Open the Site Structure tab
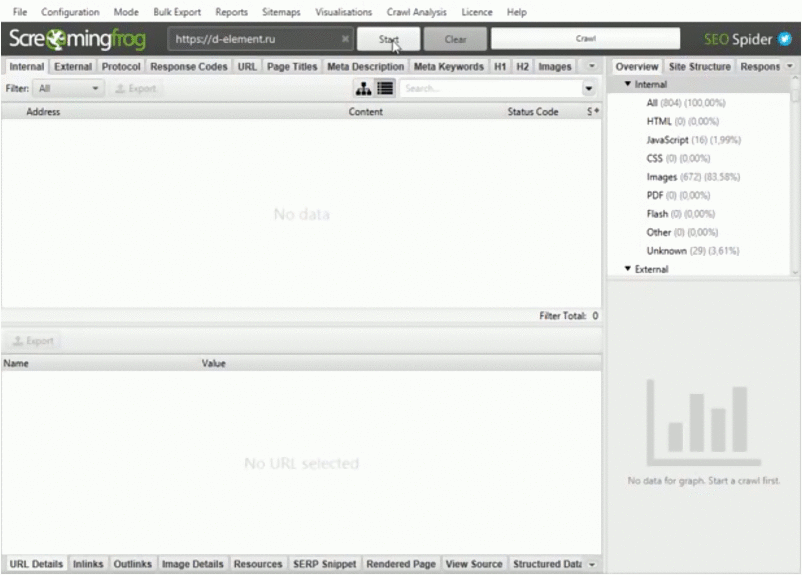This screenshot has width=802, height=575. (699, 66)
